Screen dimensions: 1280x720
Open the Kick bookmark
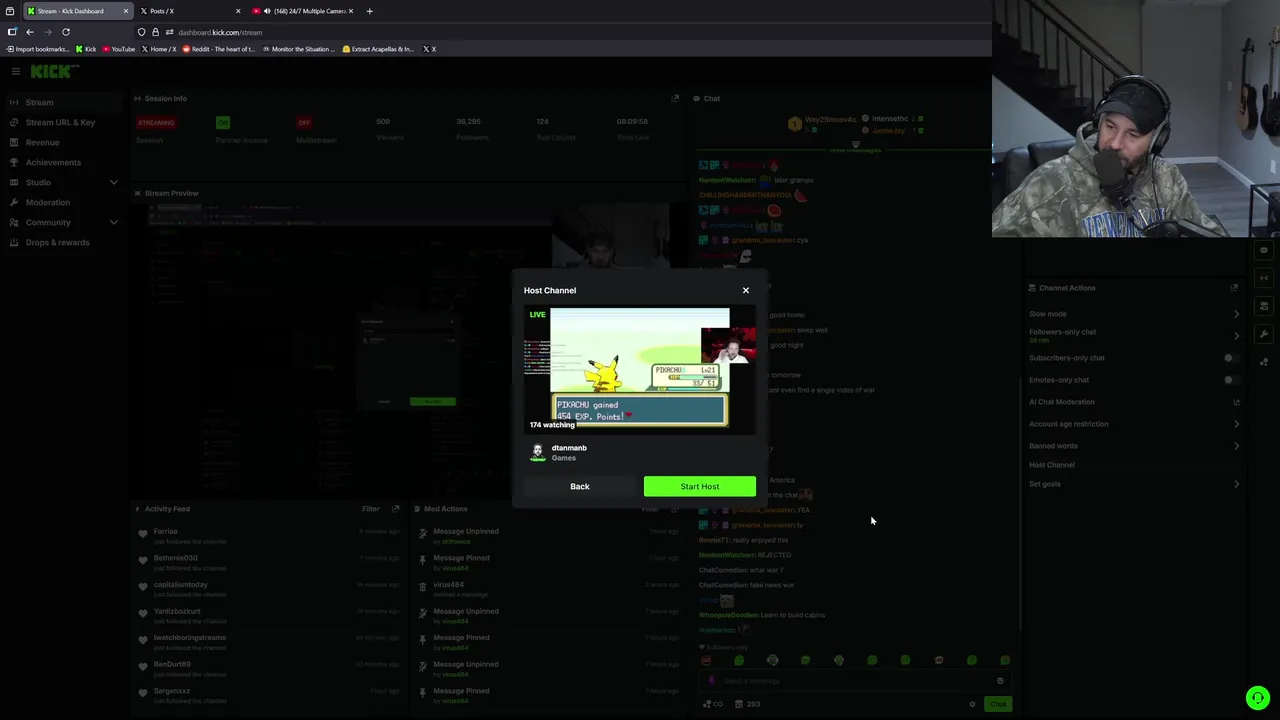[x=86, y=49]
